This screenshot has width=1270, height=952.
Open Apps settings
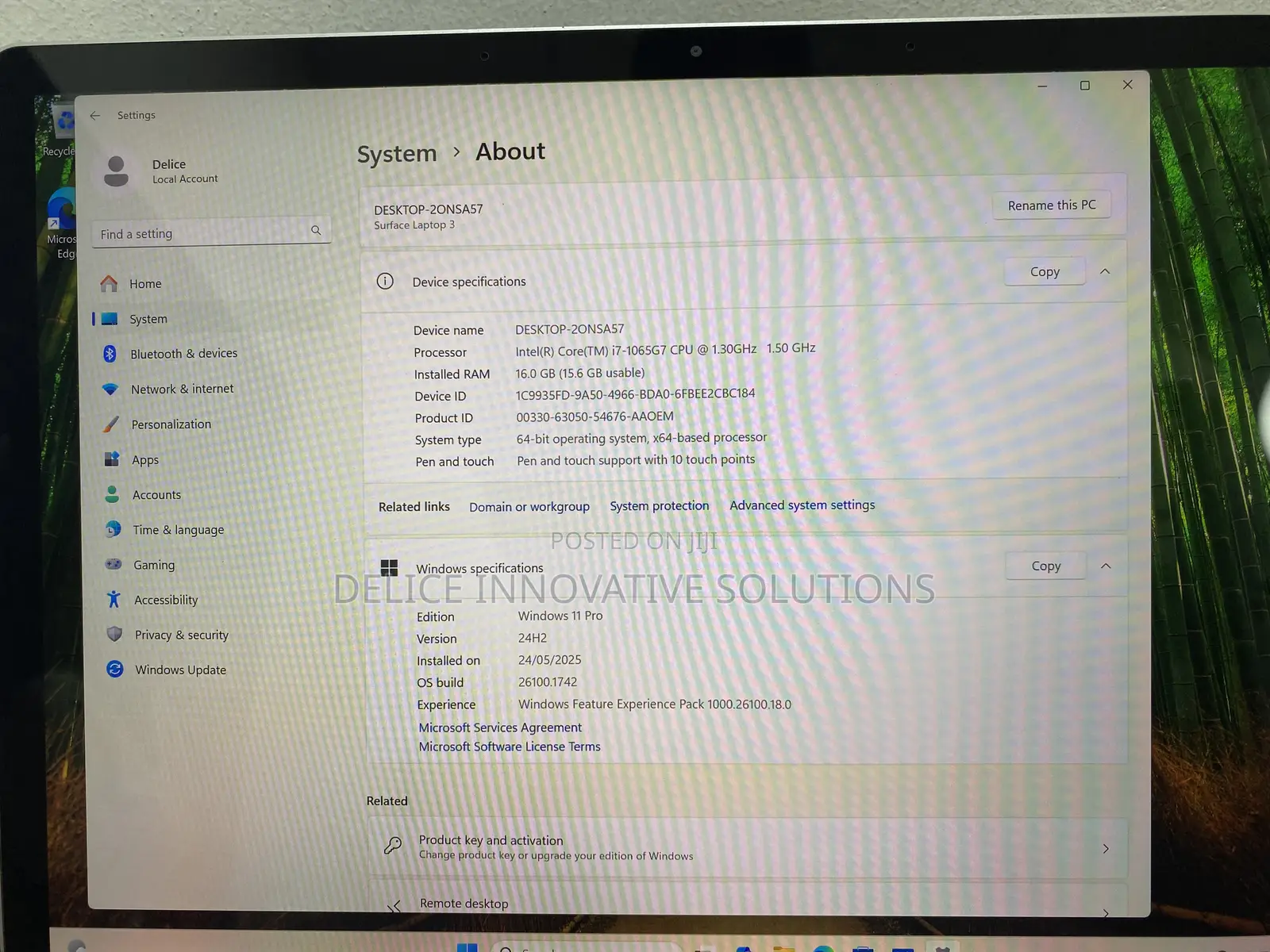[145, 460]
